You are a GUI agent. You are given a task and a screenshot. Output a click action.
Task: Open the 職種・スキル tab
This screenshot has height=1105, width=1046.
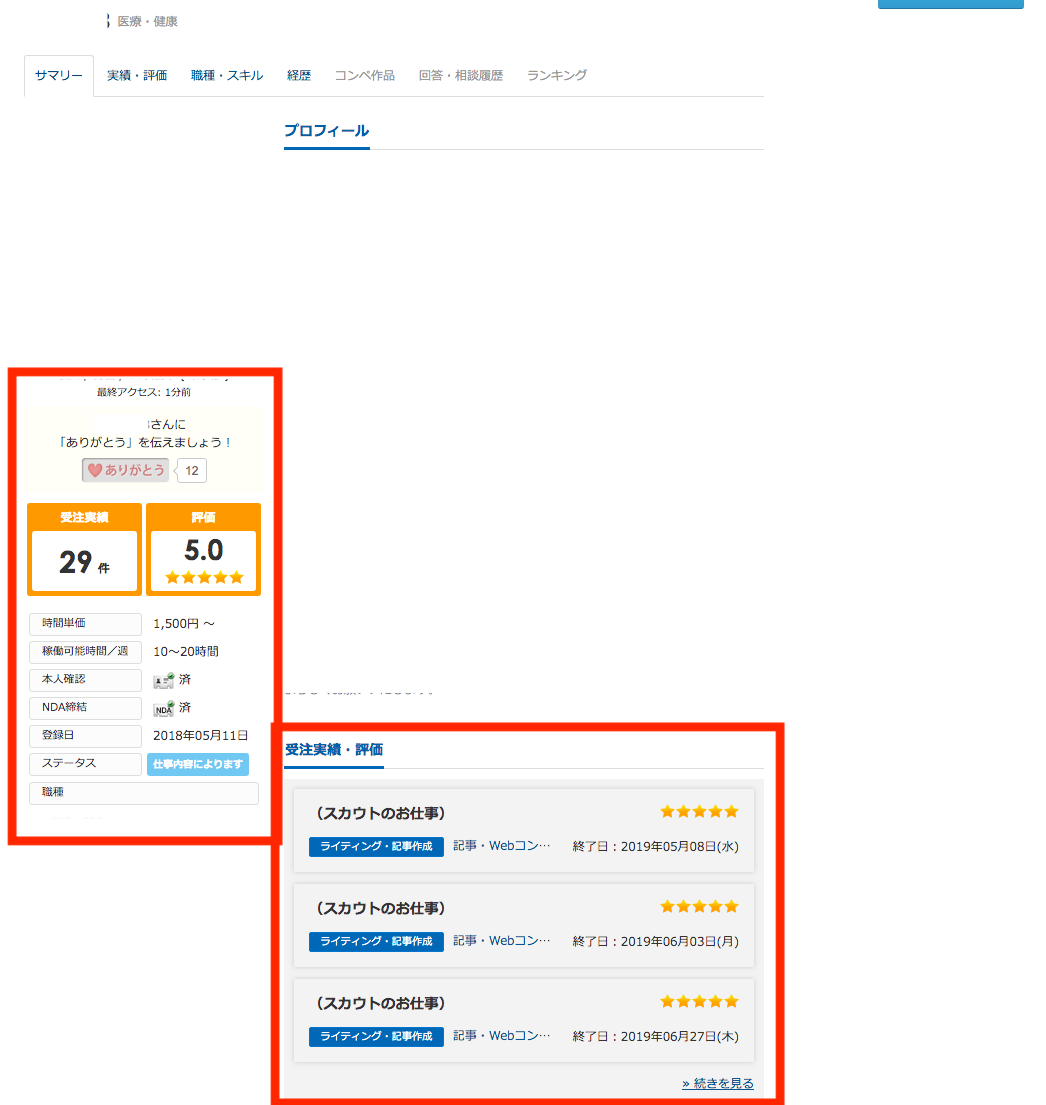(x=227, y=76)
